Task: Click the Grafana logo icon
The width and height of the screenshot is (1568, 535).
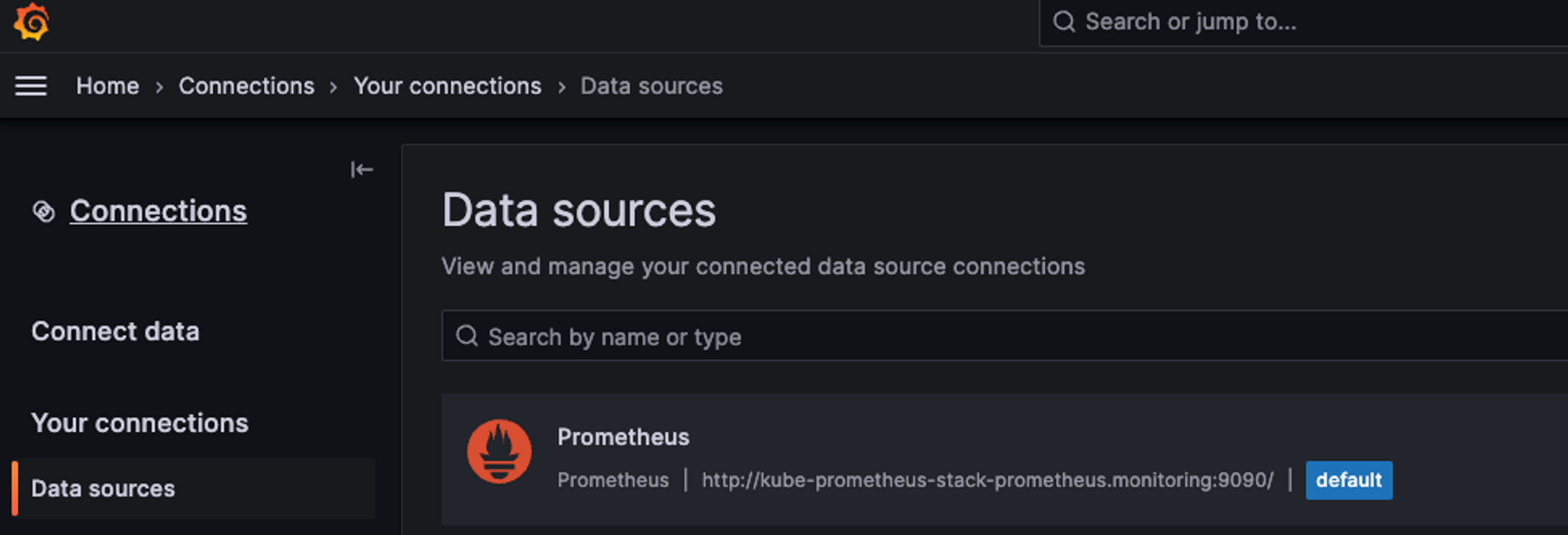Action: click(31, 21)
